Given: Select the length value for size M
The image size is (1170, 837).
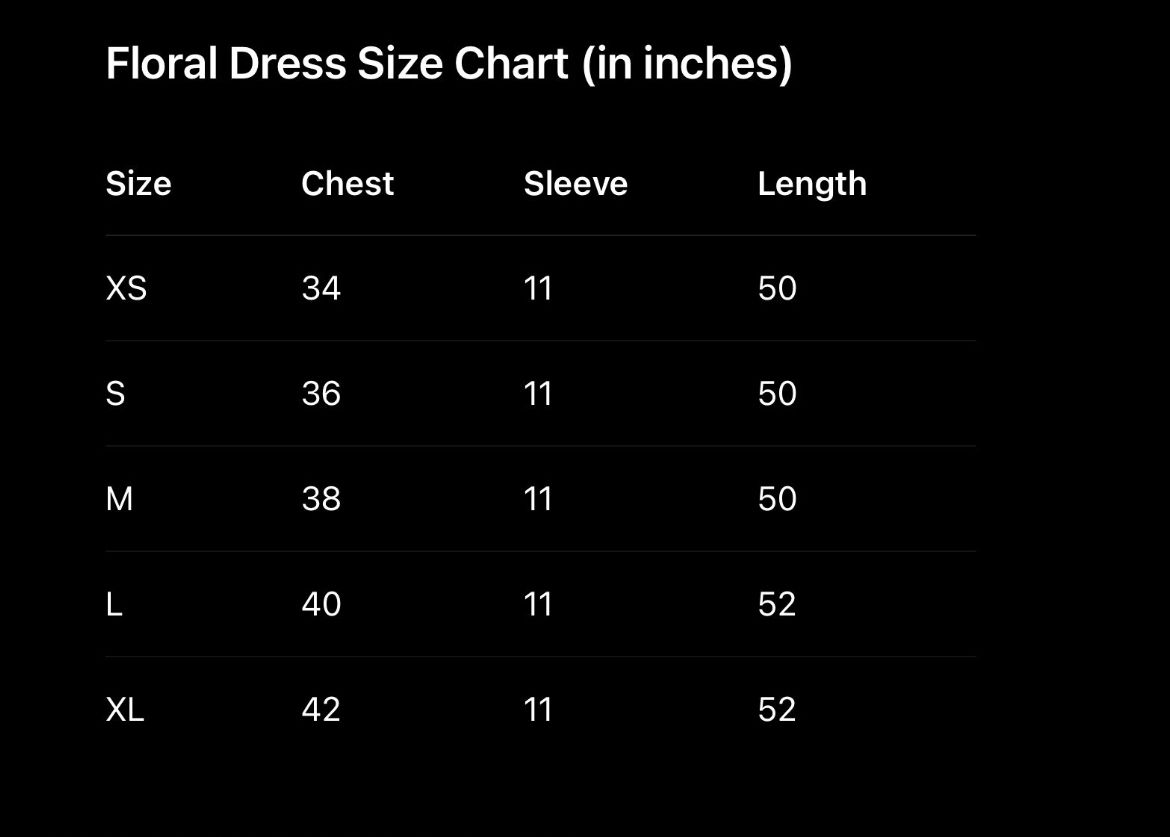Looking at the screenshot, I should pos(777,499).
